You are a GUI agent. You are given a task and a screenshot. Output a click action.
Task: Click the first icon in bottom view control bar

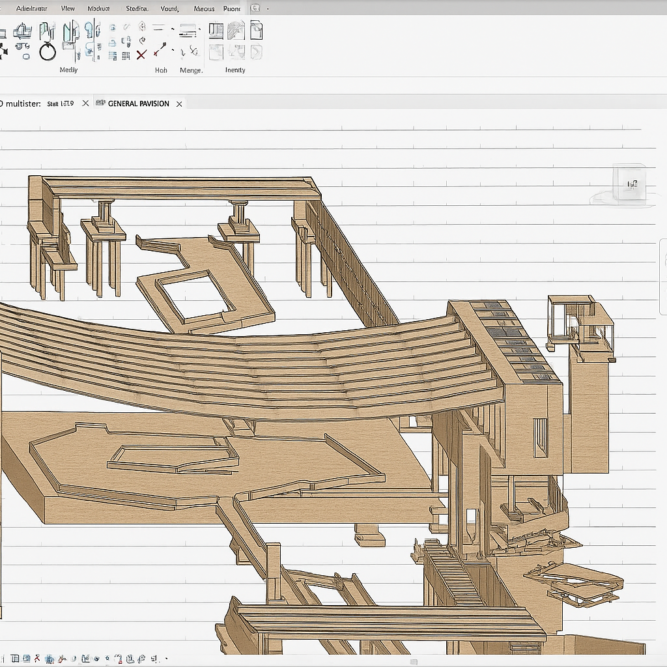click(x=15, y=659)
